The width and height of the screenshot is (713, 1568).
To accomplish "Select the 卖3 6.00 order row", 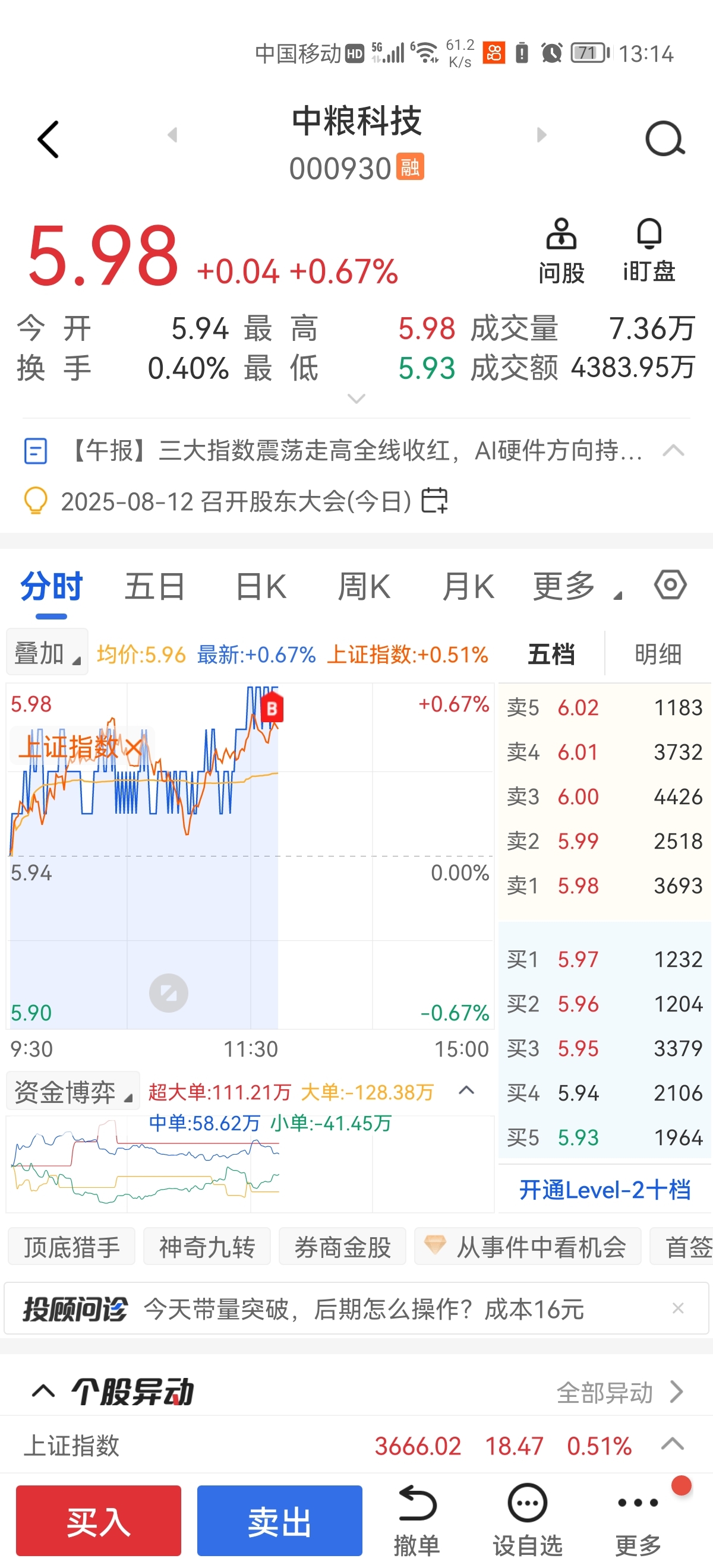I will point(605,796).
